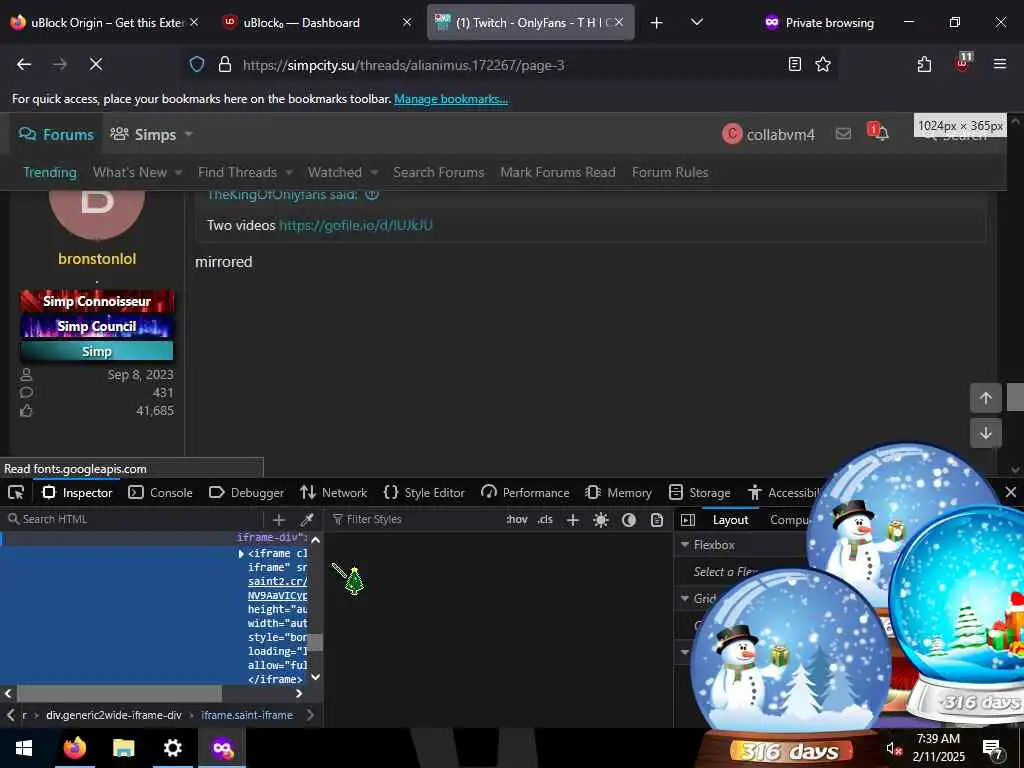Open the Forum Rules link
Viewport: 1024px width, 768px height.
670,172
